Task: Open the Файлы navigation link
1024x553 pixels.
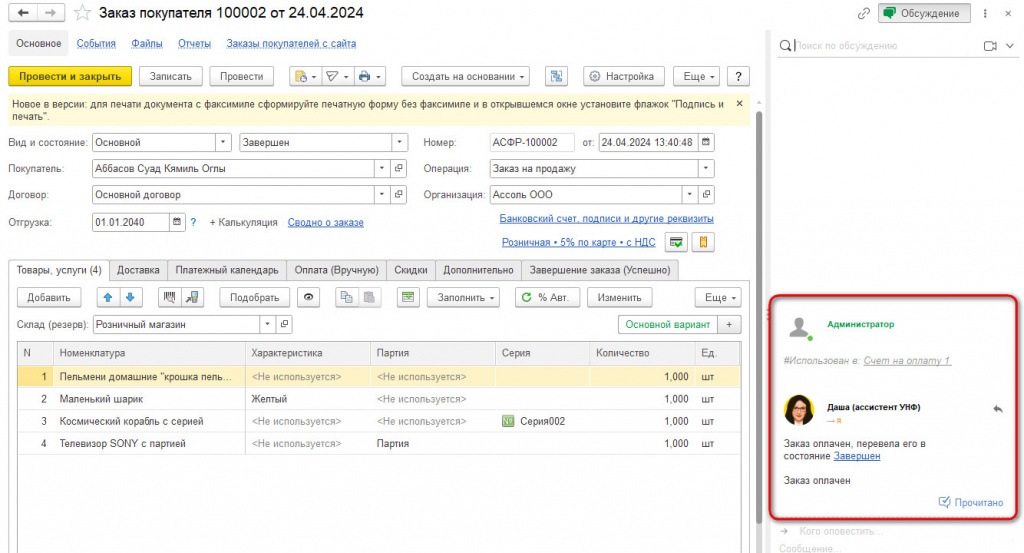Action: click(147, 43)
